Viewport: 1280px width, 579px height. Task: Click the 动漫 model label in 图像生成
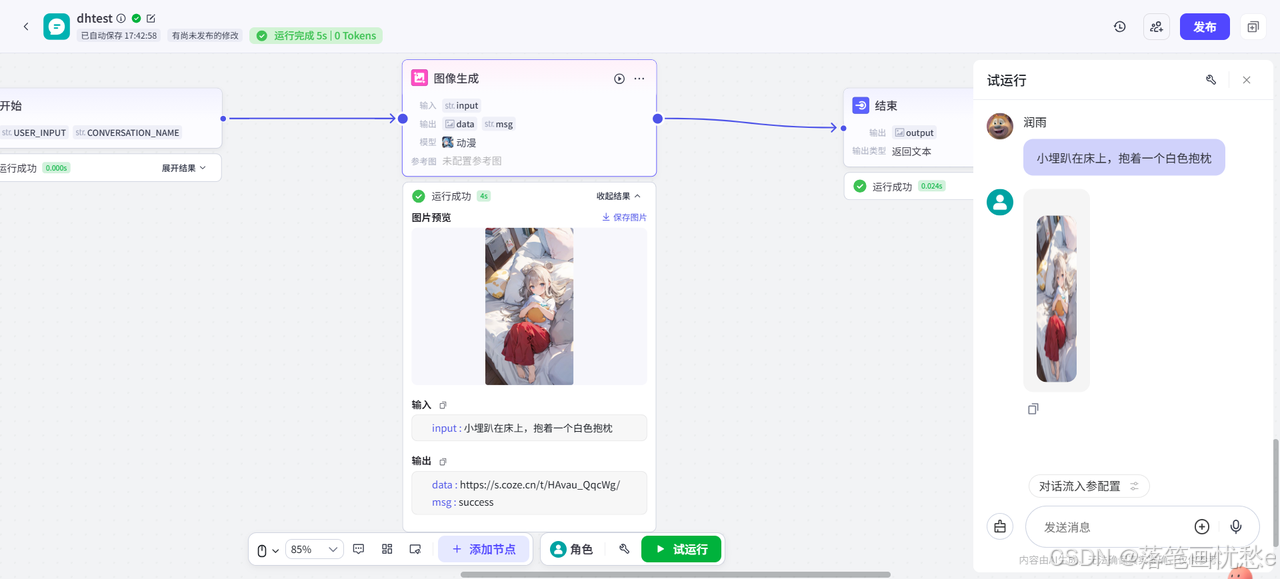460,143
